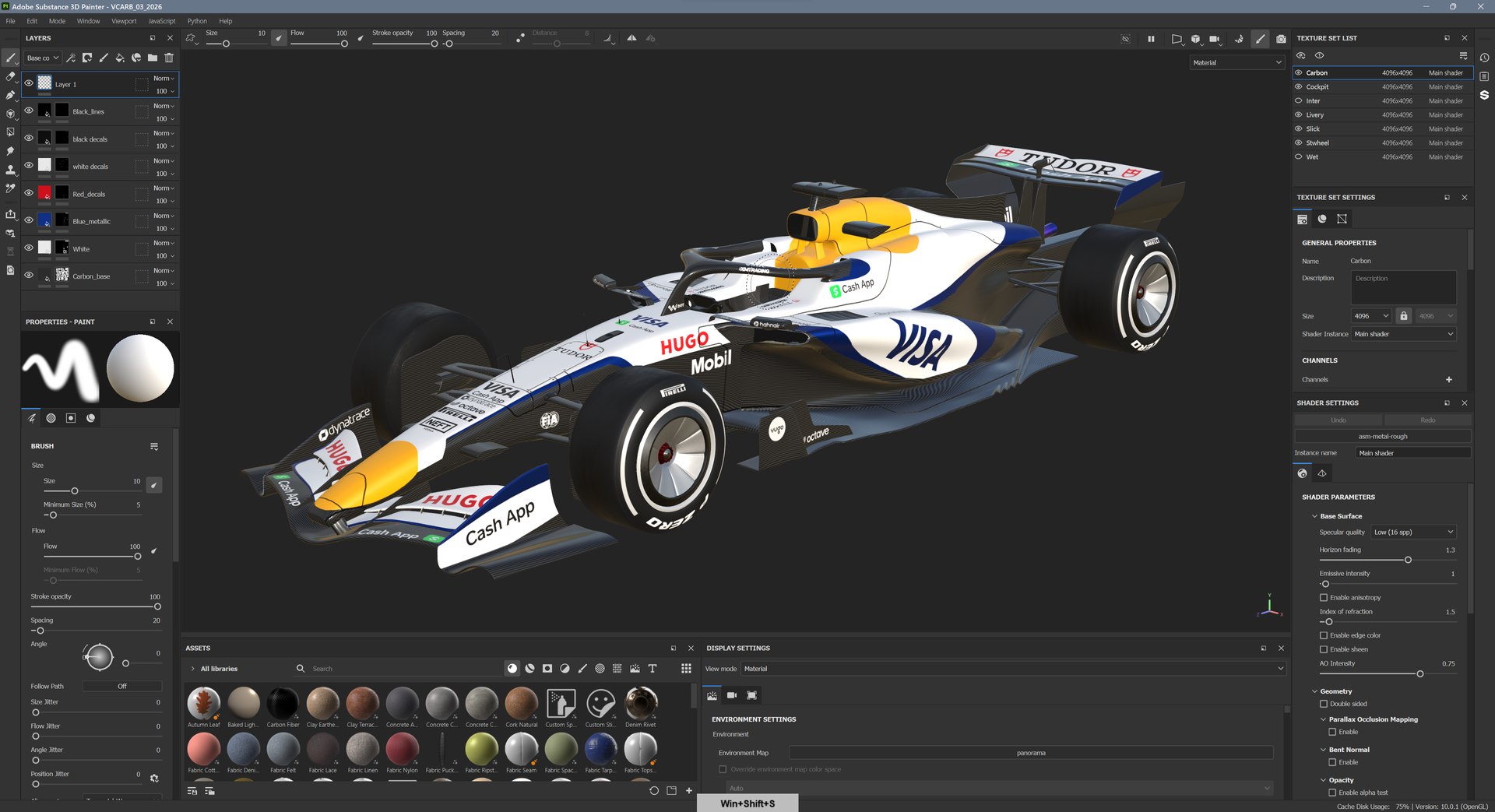
Task: Open blend mode dropdown for Layer 1
Action: [x=164, y=79]
